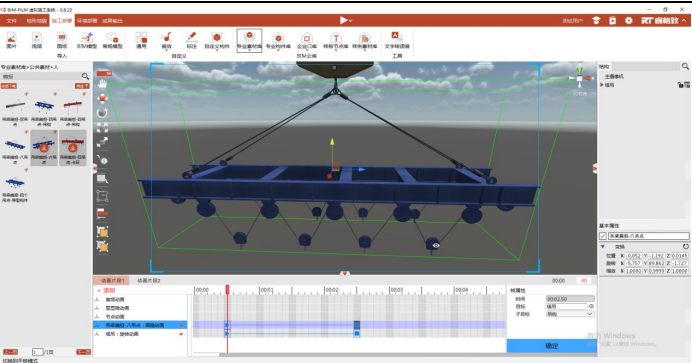The height and width of the screenshot is (363, 692).
Task: Open the play button dropdown arrow
Action: pyautogui.click(x=351, y=21)
